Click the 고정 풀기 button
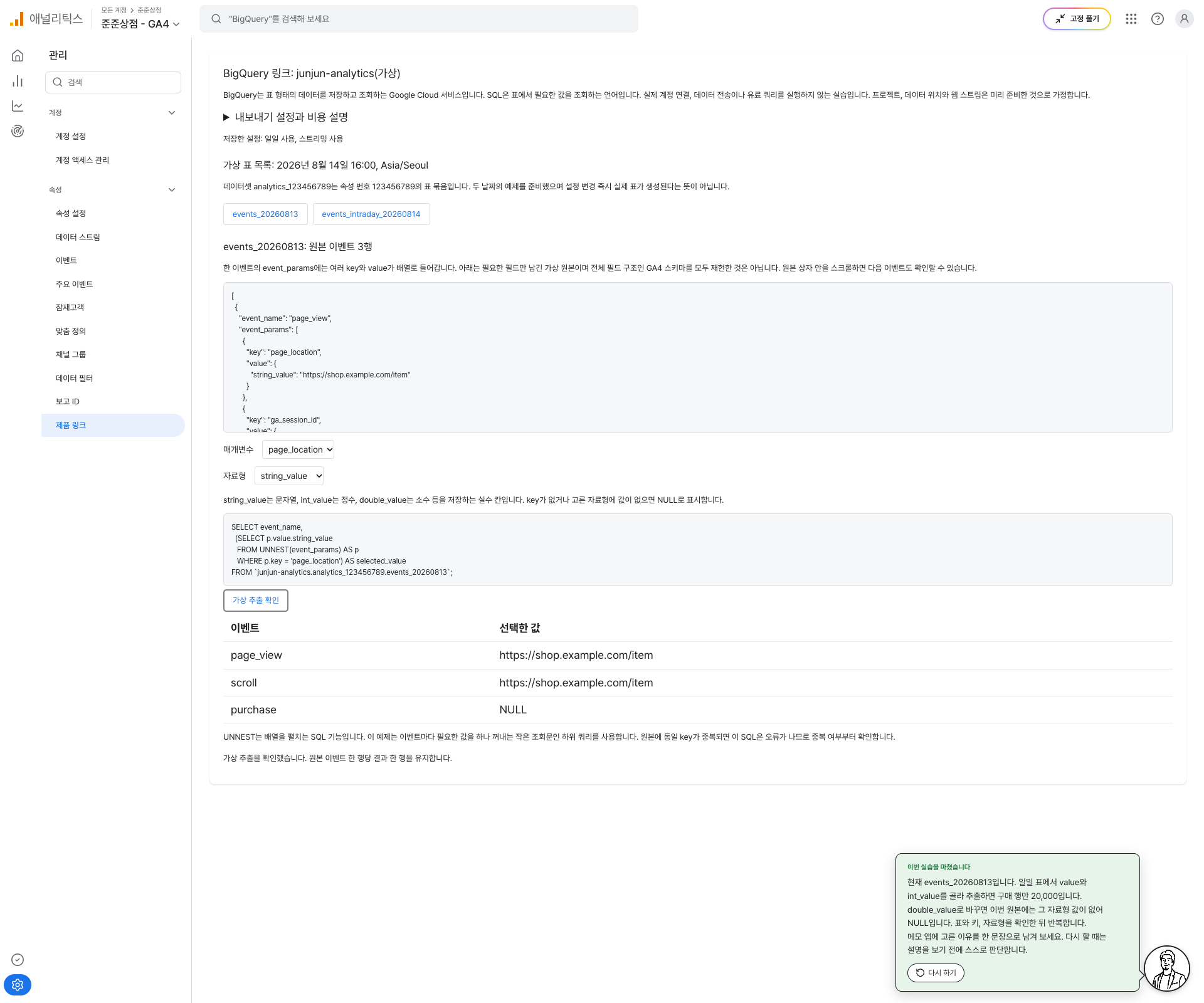This screenshot has width=1204, height=1003. [1077, 19]
